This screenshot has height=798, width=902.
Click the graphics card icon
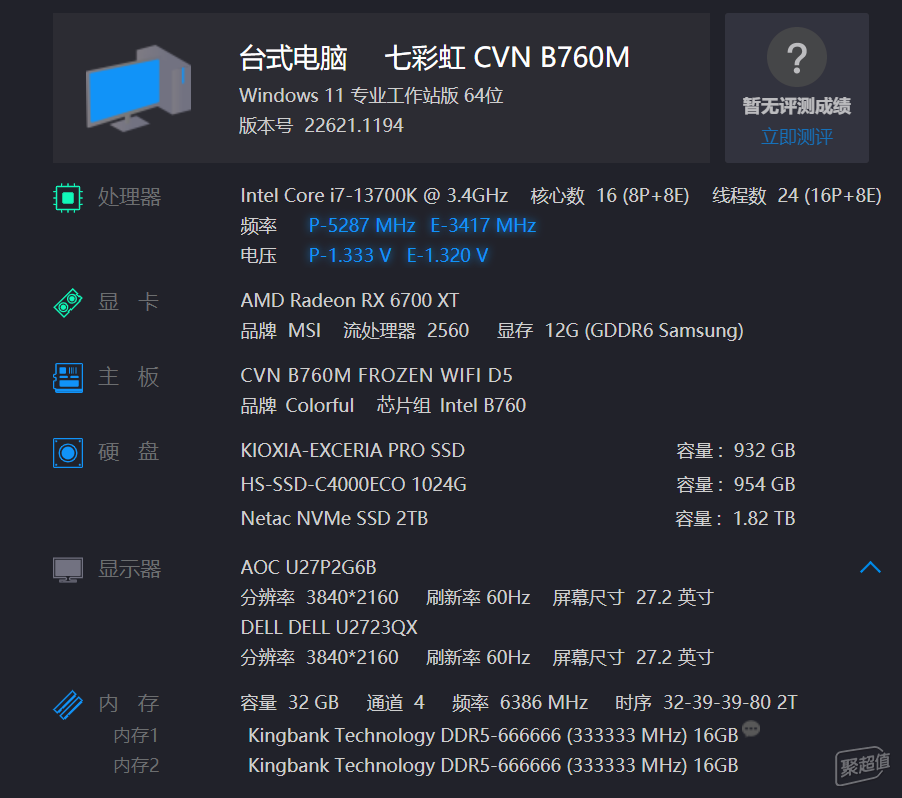click(x=68, y=303)
